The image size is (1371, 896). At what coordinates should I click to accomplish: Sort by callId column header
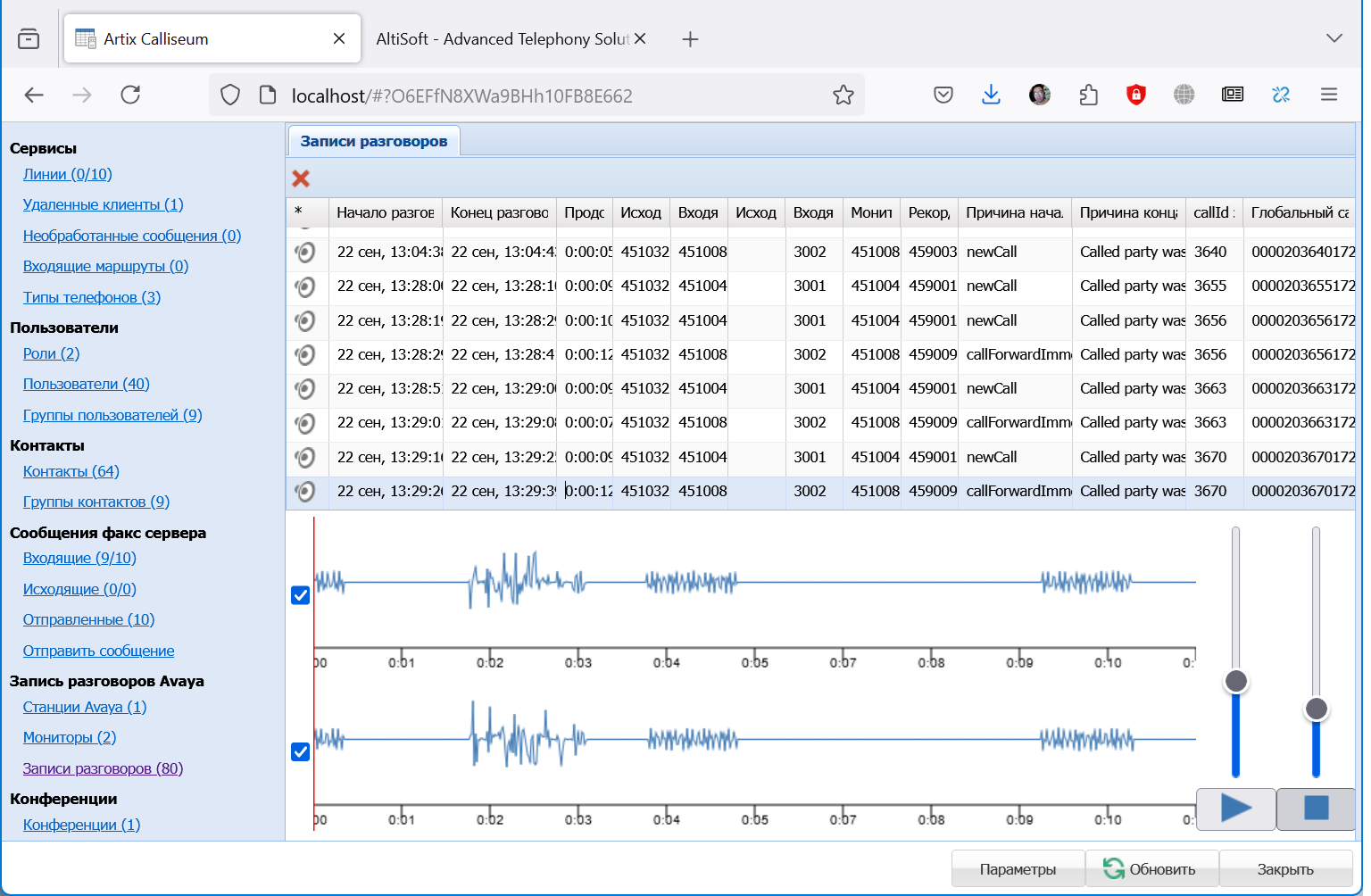pos(1214,212)
